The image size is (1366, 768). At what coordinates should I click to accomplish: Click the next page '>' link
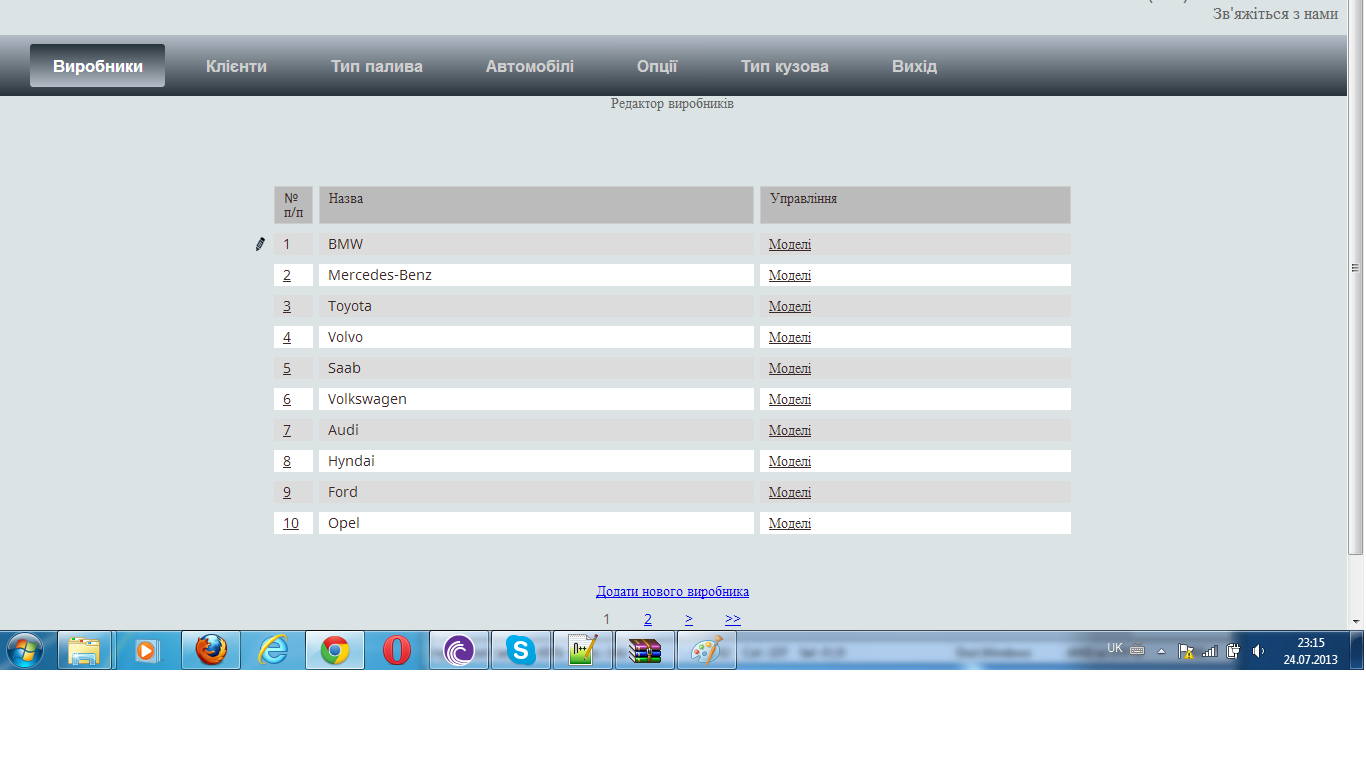[x=689, y=619]
